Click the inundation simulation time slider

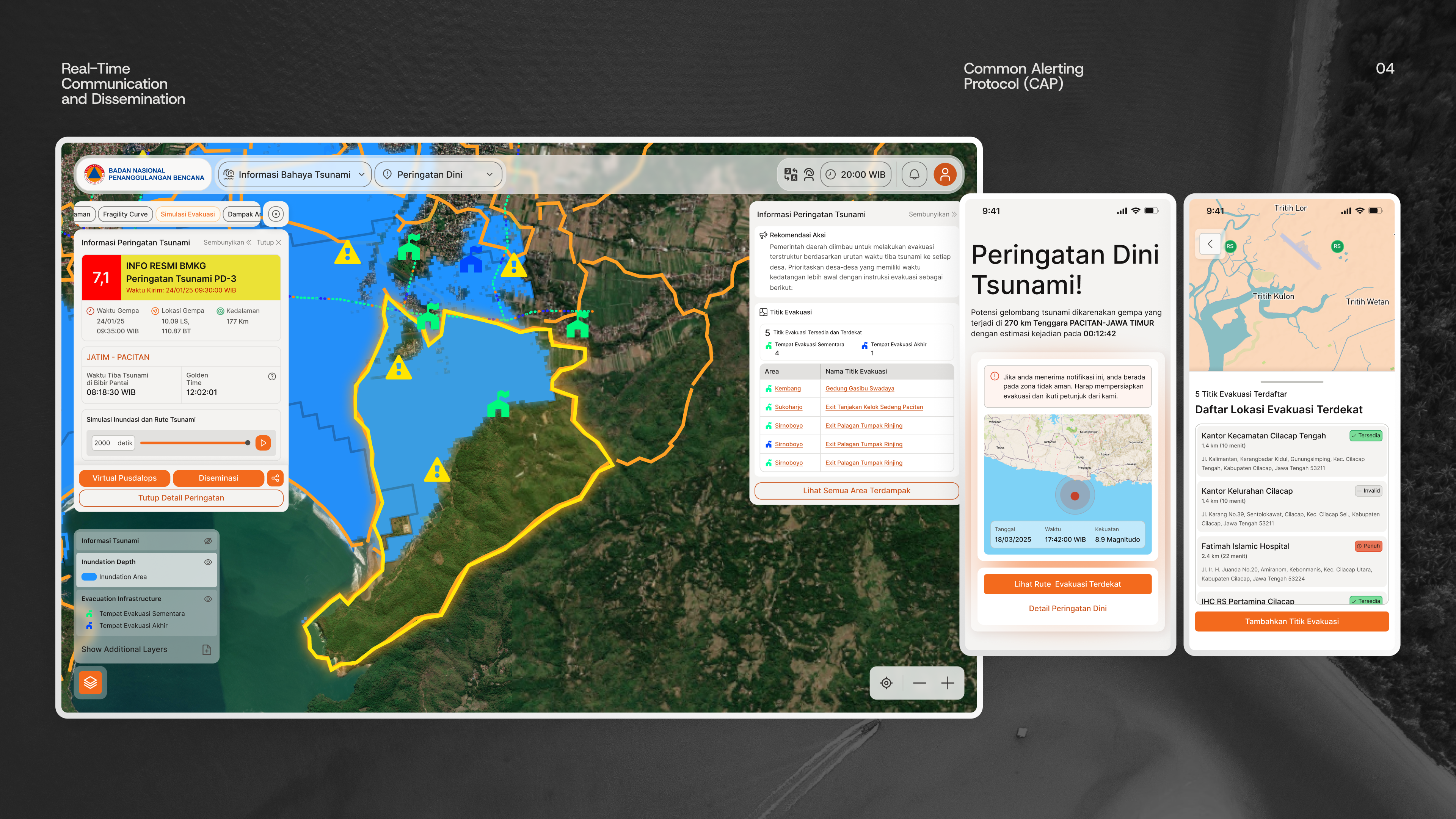point(194,443)
